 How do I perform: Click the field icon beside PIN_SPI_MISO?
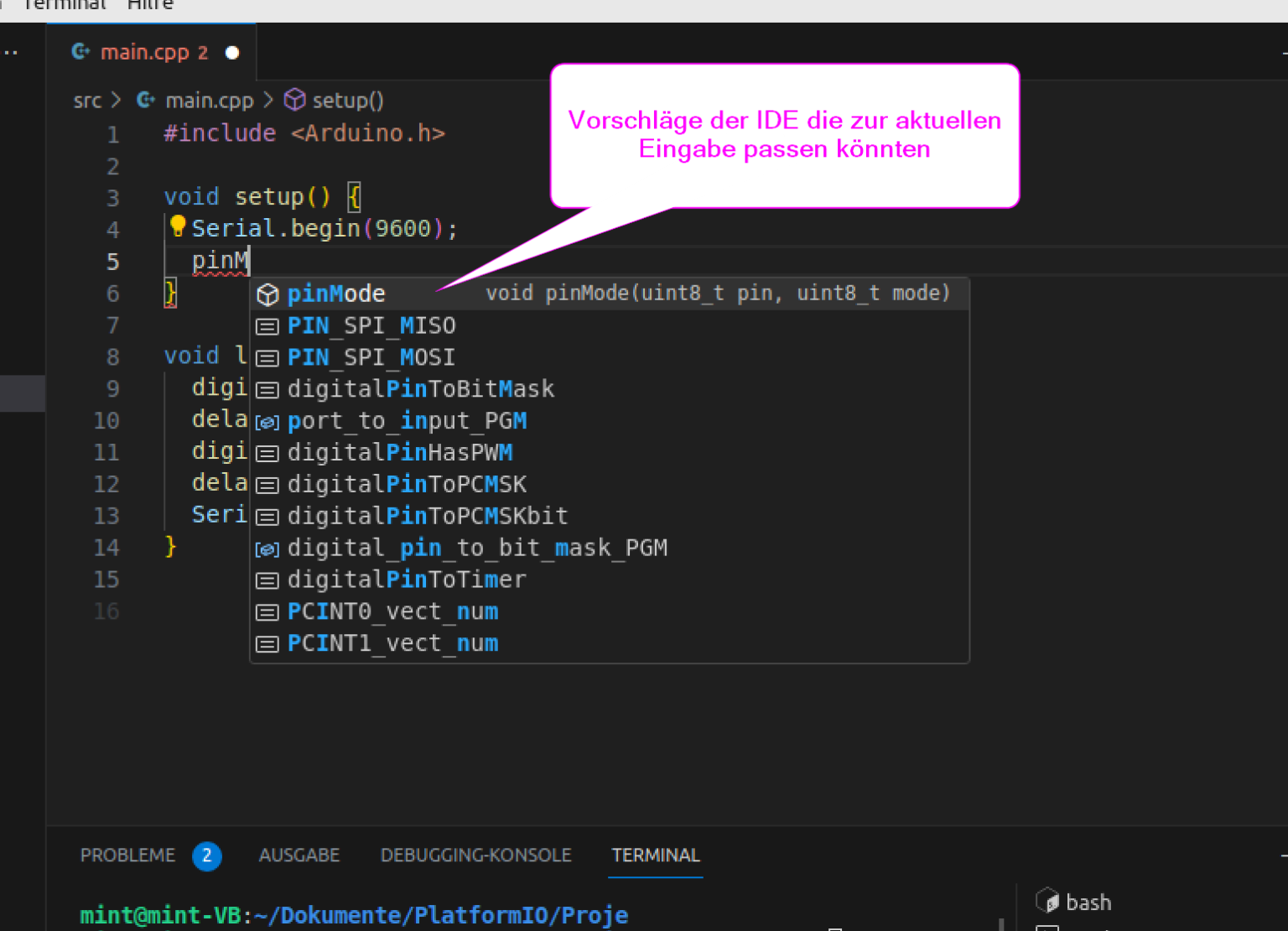coord(267,326)
